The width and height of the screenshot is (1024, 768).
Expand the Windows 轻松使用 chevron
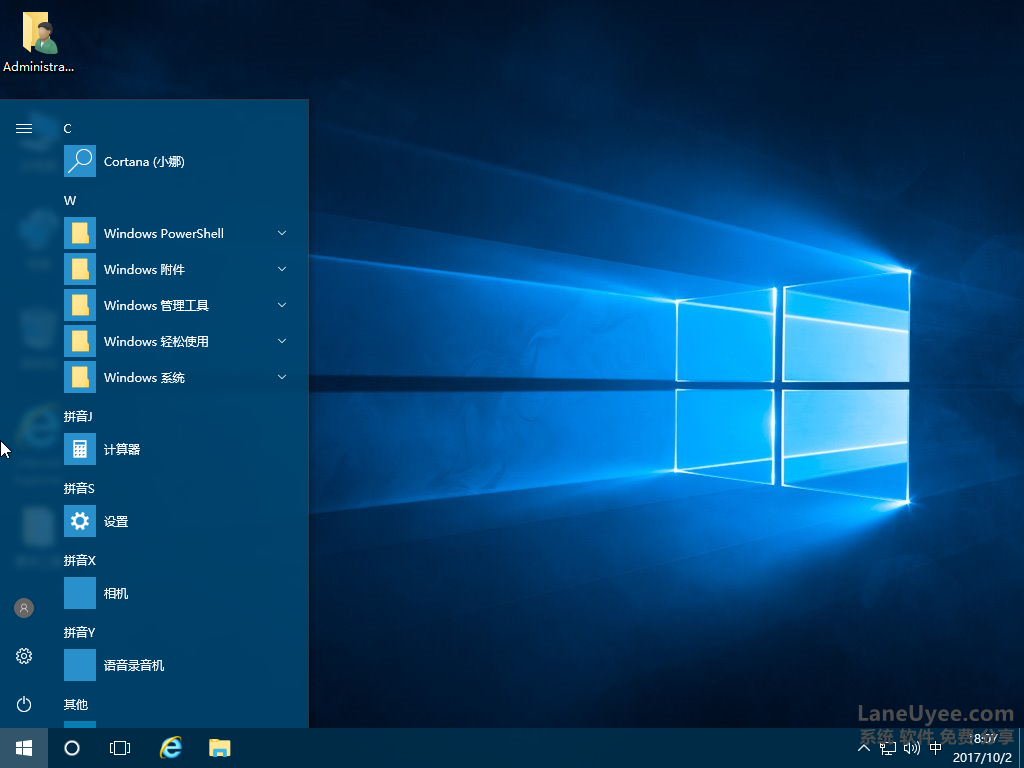coord(282,341)
